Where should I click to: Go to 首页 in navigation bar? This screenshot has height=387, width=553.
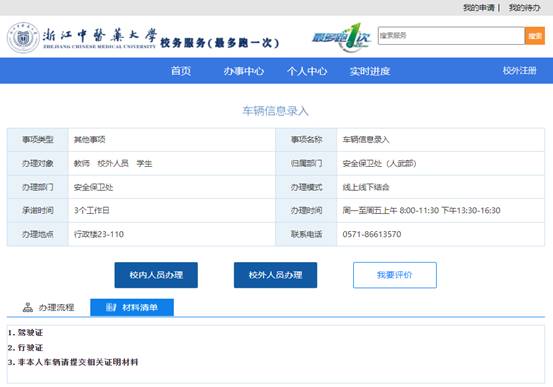tap(181, 71)
